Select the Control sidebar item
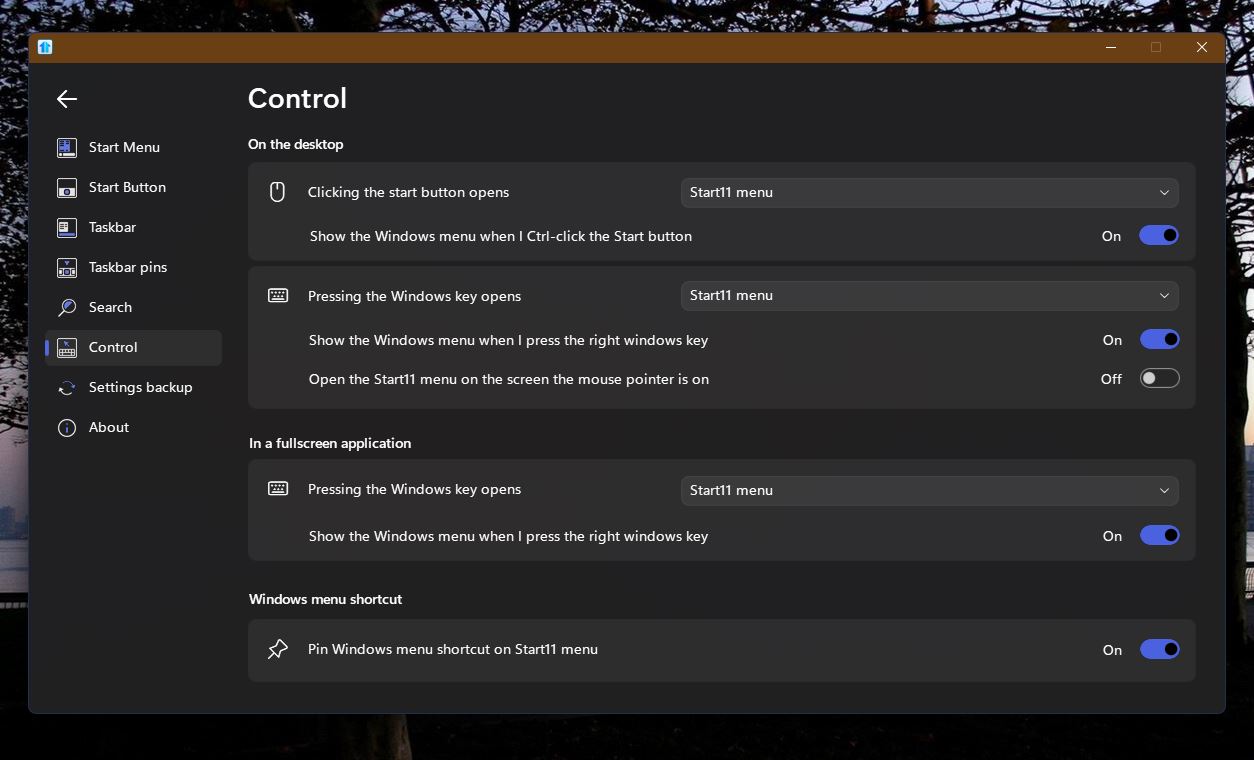 [113, 348]
